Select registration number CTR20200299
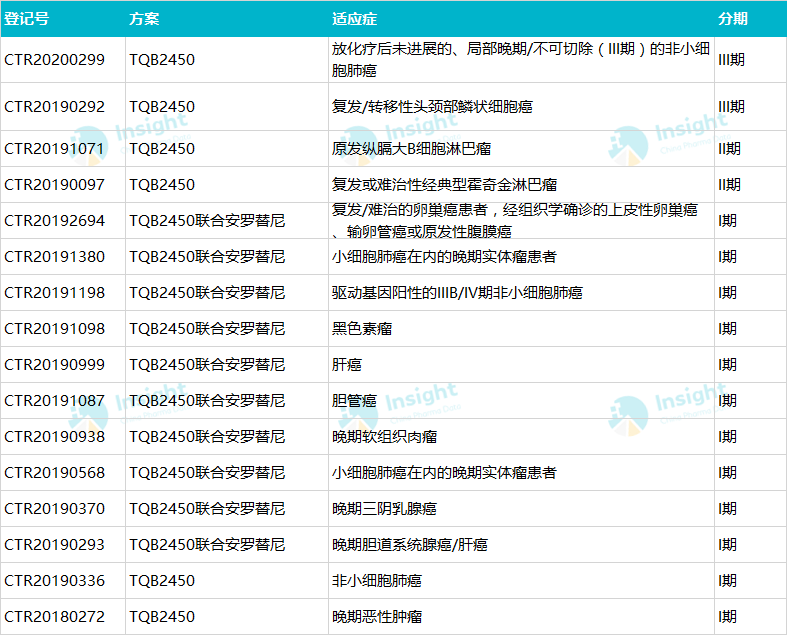The width and height of the screenshot is (787, 635). pyautogui.click(x=55, y=60)
